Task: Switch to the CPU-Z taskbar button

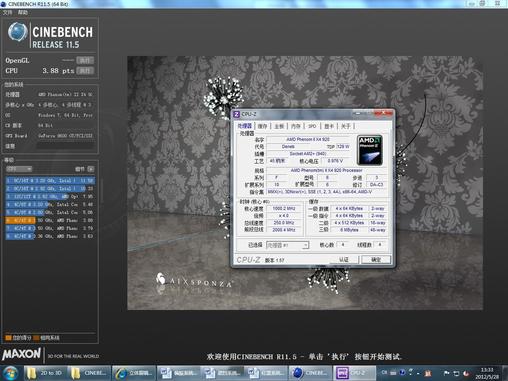Action: click(x=354, y=373)
